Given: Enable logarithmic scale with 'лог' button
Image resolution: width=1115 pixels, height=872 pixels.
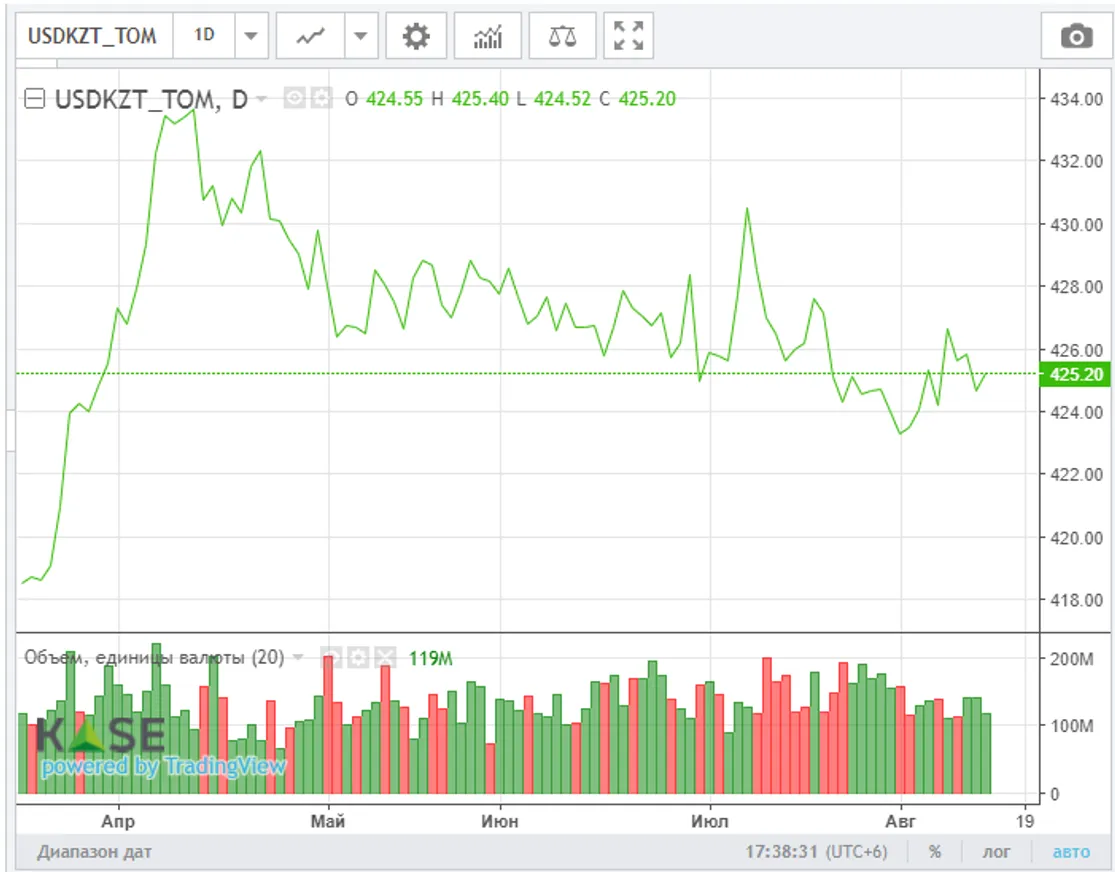Looking at the screenshot, I should tap(995, 852).
